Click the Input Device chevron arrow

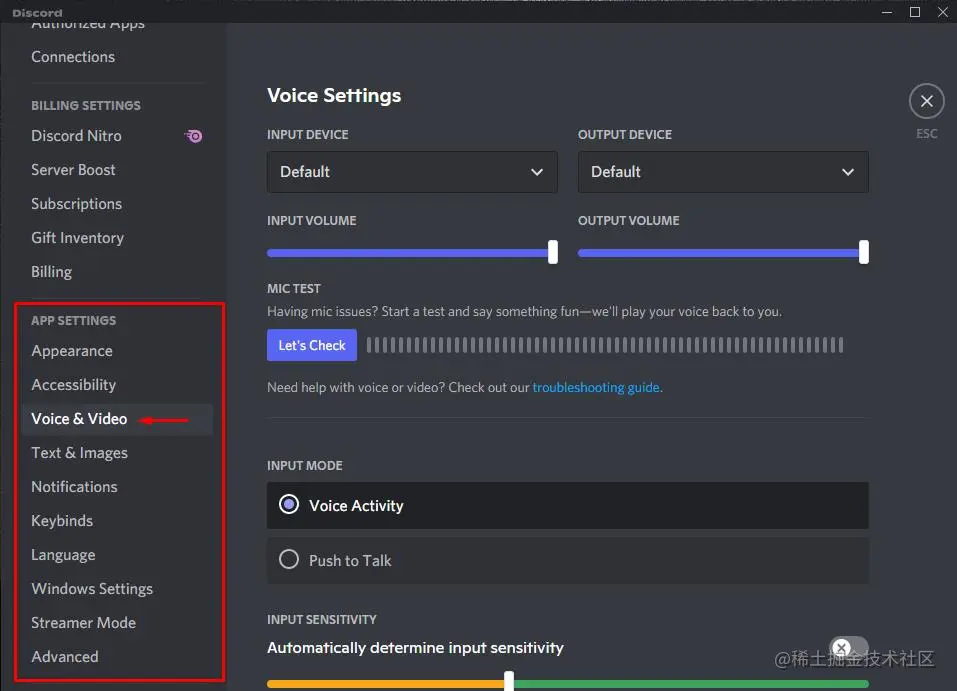(536, 172)
